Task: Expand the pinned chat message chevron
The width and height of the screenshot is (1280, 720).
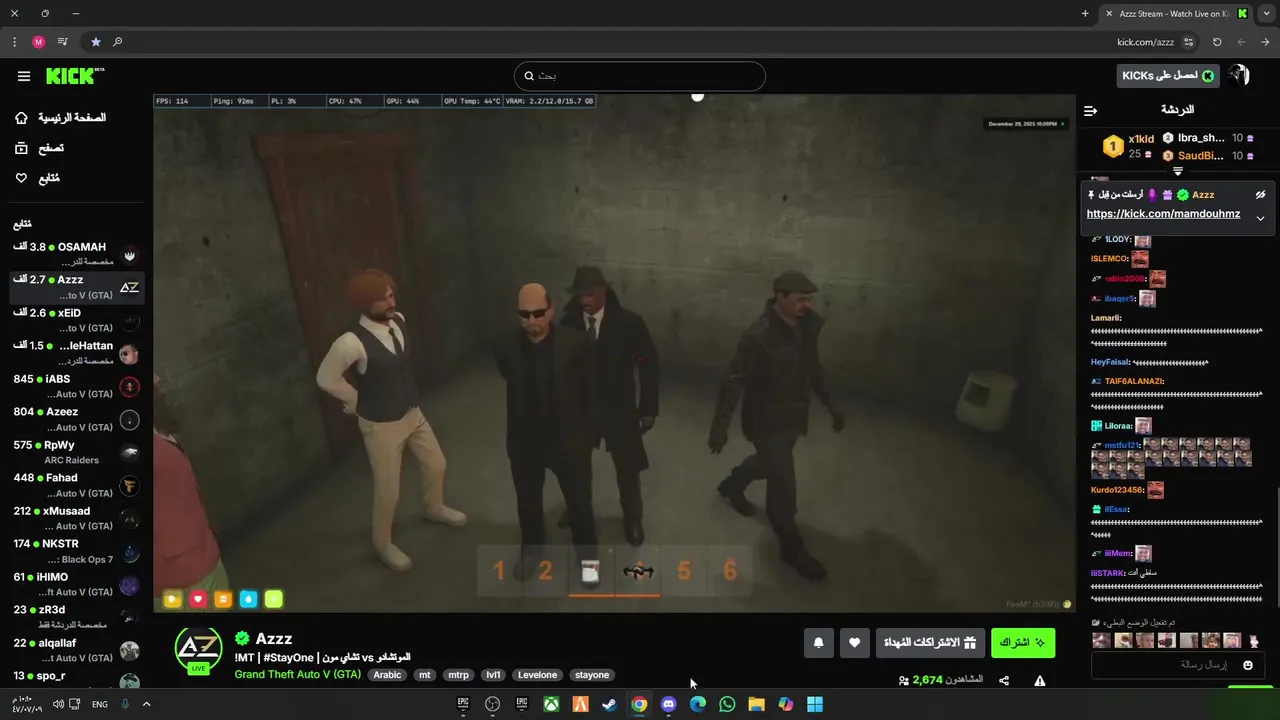Action: pos(1261,218)
